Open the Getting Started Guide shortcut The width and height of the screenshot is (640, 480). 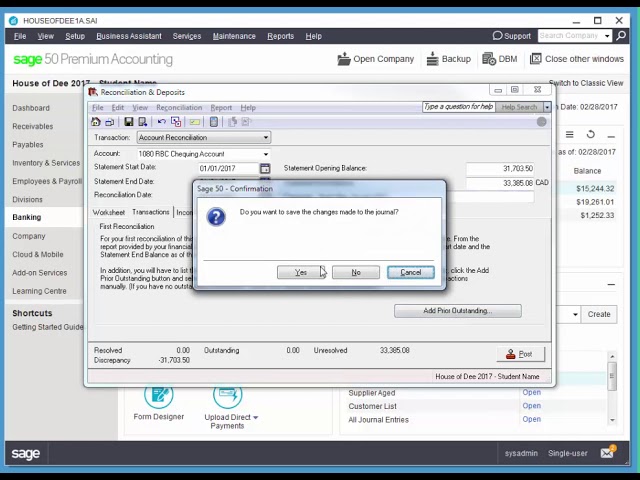pos(48,327)
